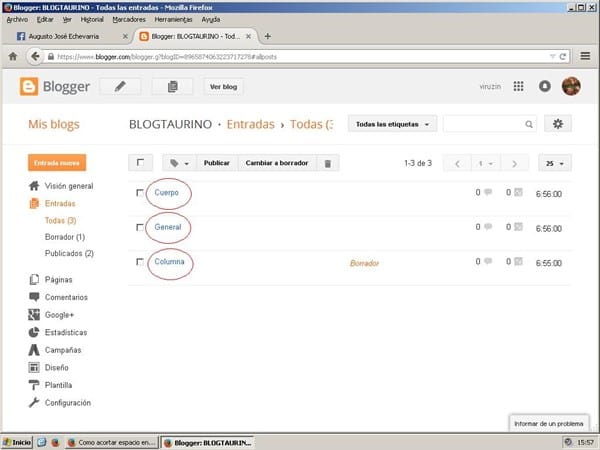Check the General post checkbox
The height and width of the screenshot is (450, 600).
tap(140, 227)
